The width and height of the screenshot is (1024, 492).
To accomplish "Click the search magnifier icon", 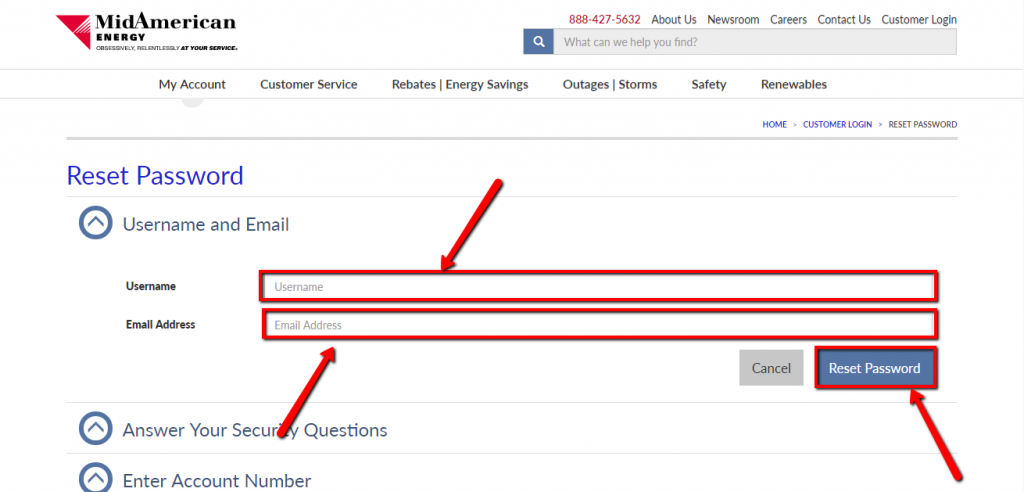I will pyautogui.click(x=539, y=42).
